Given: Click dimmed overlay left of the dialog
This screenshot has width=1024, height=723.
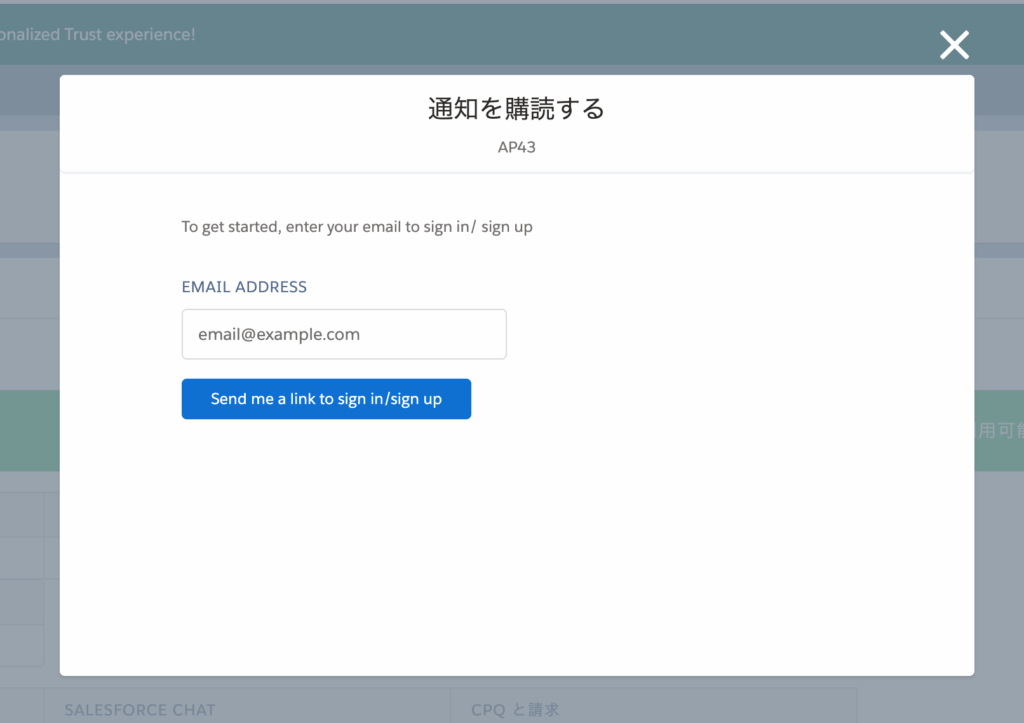Looking at the screenshot, I should click(x=29, y=300).
